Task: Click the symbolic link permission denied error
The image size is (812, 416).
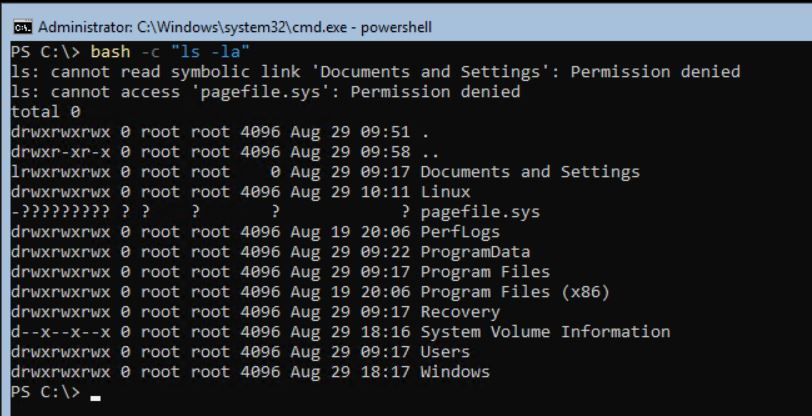Action: click(x=375, y=71)
